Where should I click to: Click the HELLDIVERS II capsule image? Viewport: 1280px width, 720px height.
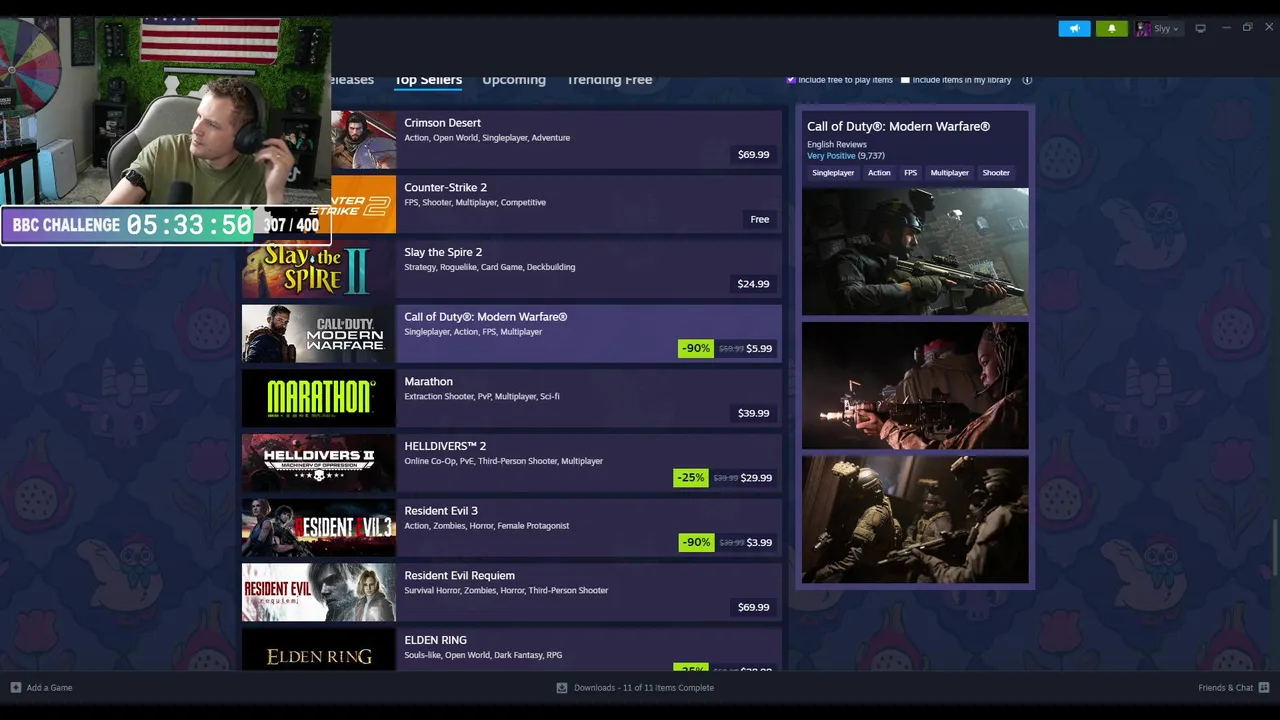(318, 463)
